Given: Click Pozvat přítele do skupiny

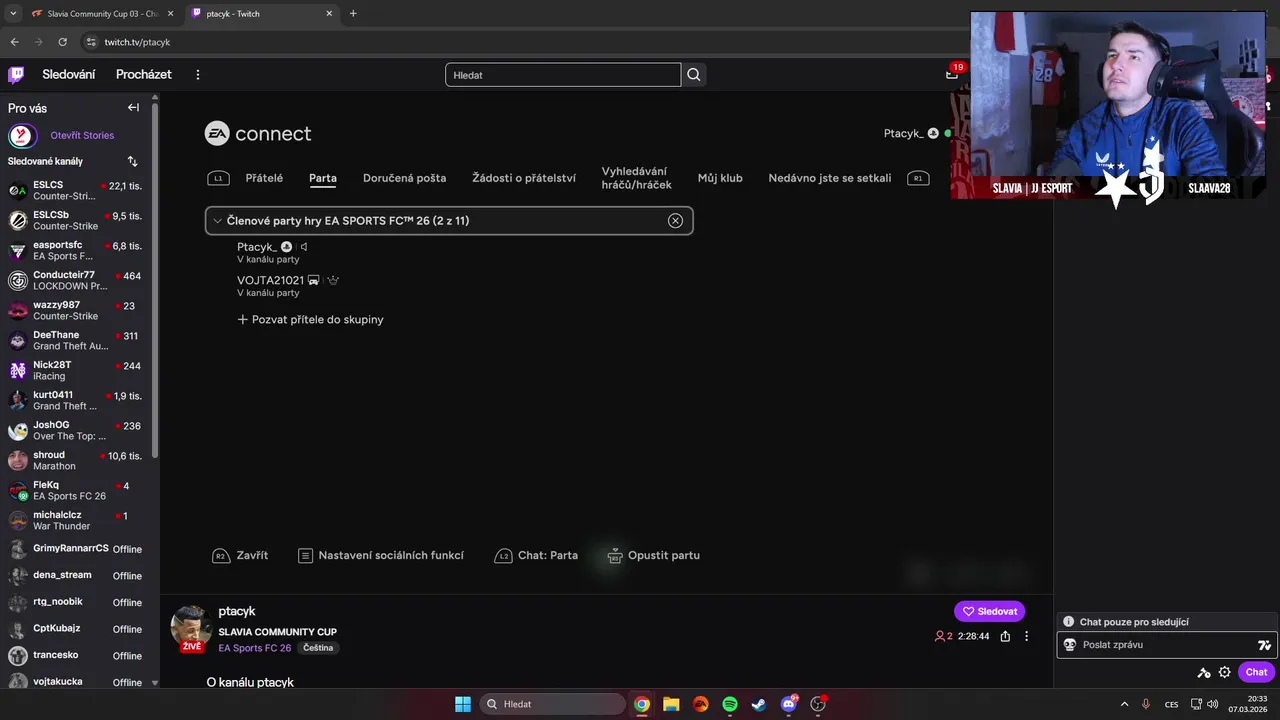Looking at the screenshot, I should (x=310, y=320).
